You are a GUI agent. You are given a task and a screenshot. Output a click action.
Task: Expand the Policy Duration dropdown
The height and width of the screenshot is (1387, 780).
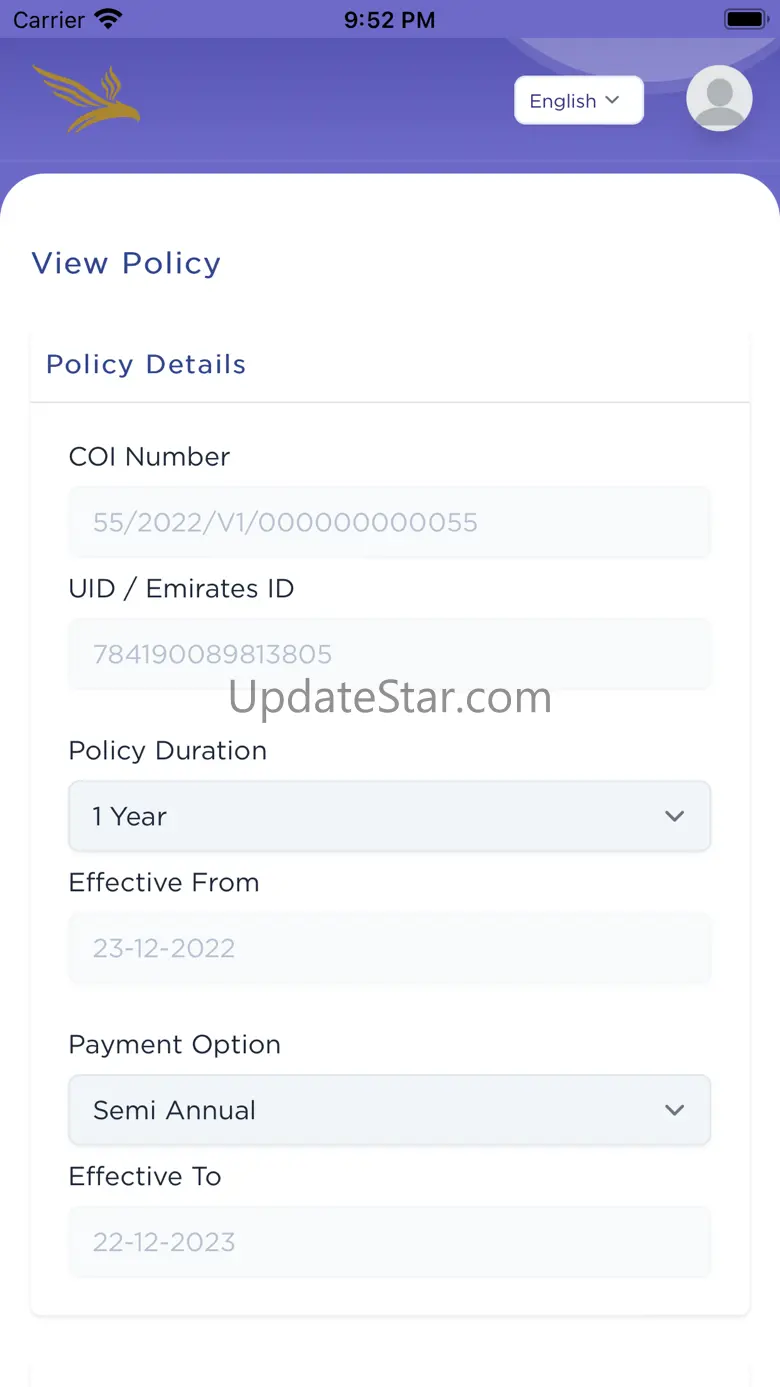(x=389, y=816)
